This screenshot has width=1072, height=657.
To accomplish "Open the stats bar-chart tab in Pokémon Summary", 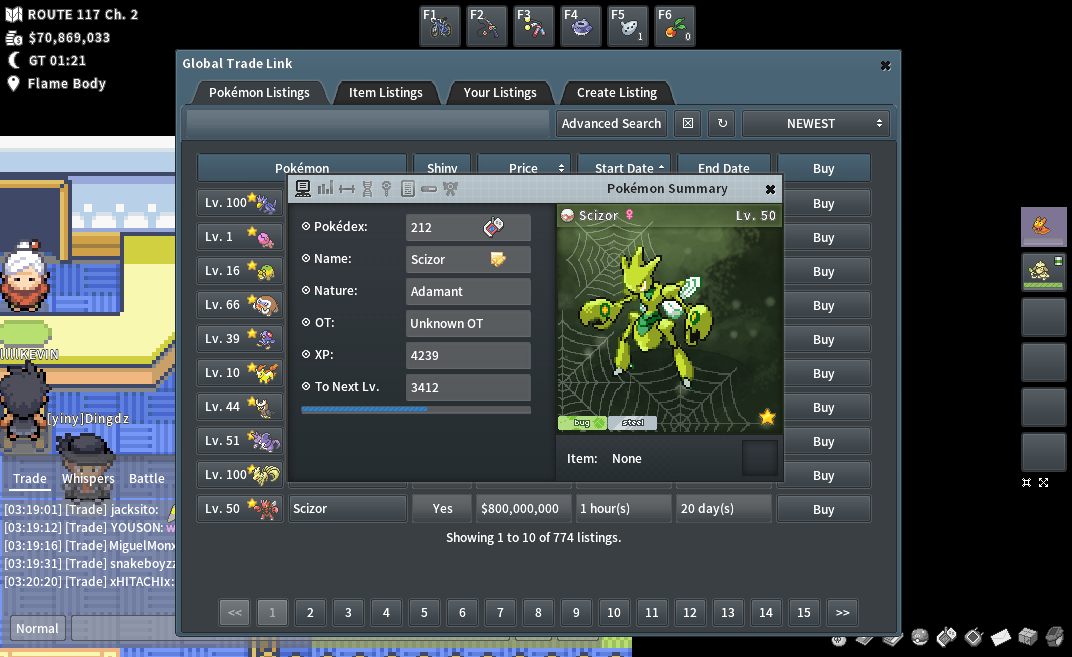I will (x=325, y=188).
